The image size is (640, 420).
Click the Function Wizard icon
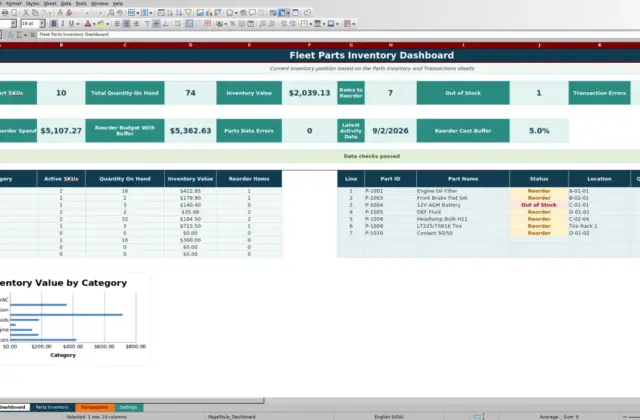pos(10,35)
